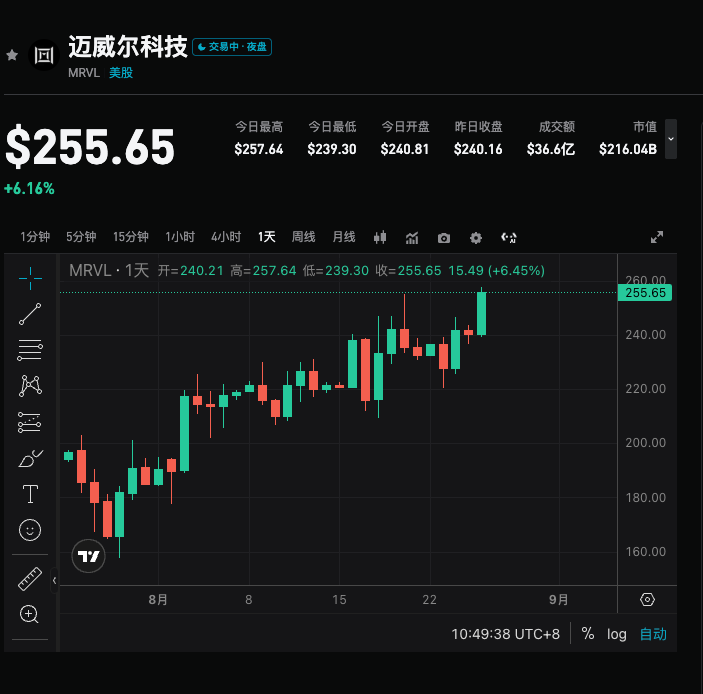Image resolution: width=703 pixels, height=694 pixels.
Task: Click the 市值 $216.04B value
Action: (628, 149)
